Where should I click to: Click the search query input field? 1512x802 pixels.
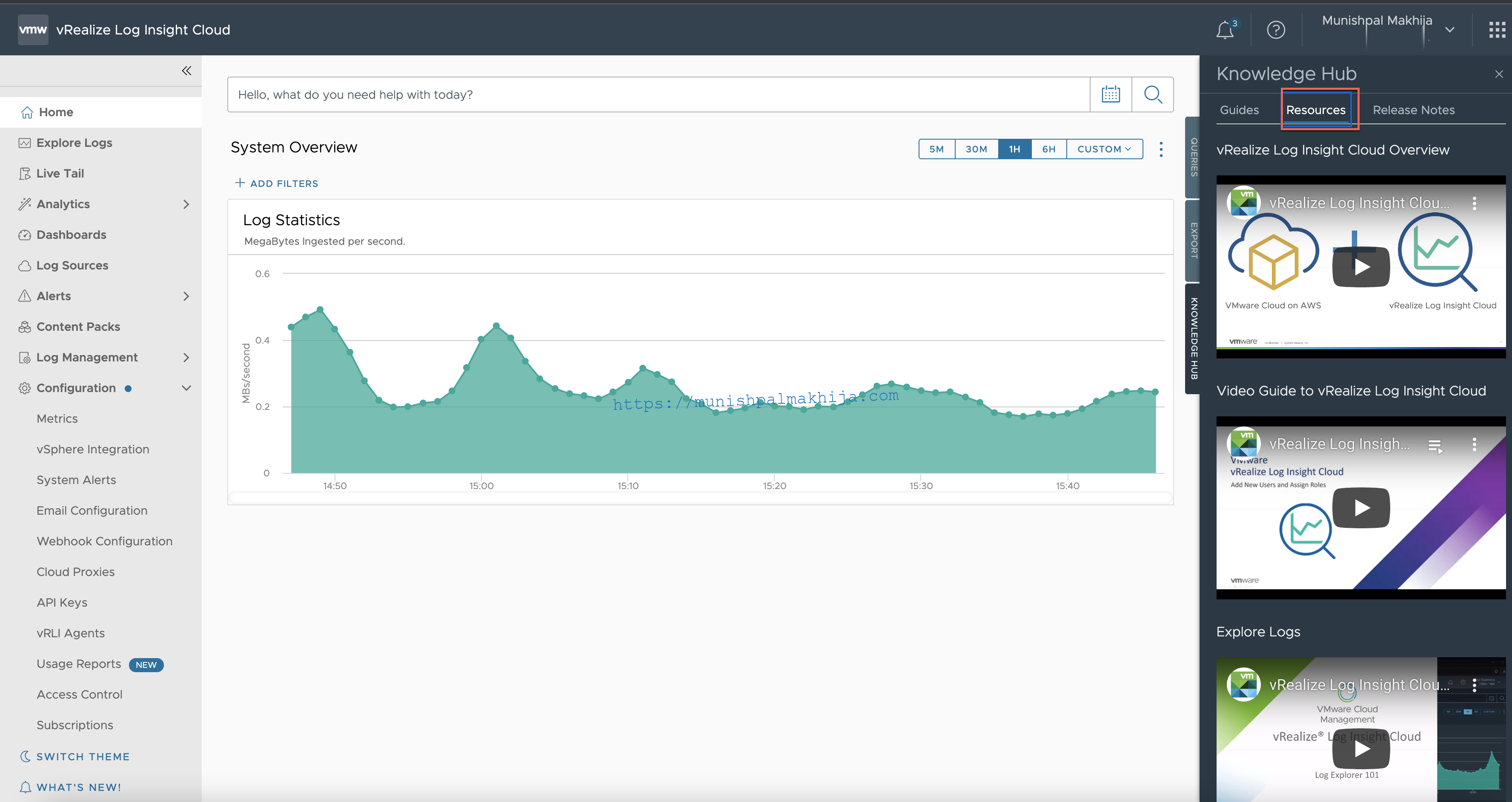click(x=658, y=95)
